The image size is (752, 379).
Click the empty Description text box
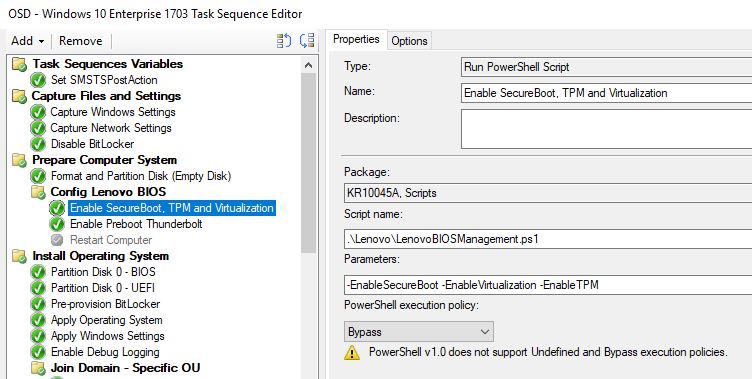[x=606, y=129]
